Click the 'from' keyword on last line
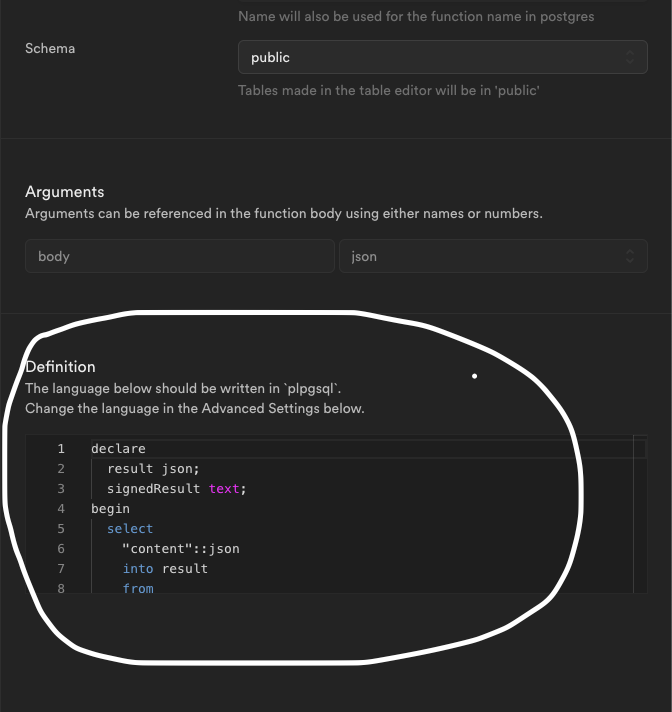This screenshot has width=672, height=712. tap(138, 589)
